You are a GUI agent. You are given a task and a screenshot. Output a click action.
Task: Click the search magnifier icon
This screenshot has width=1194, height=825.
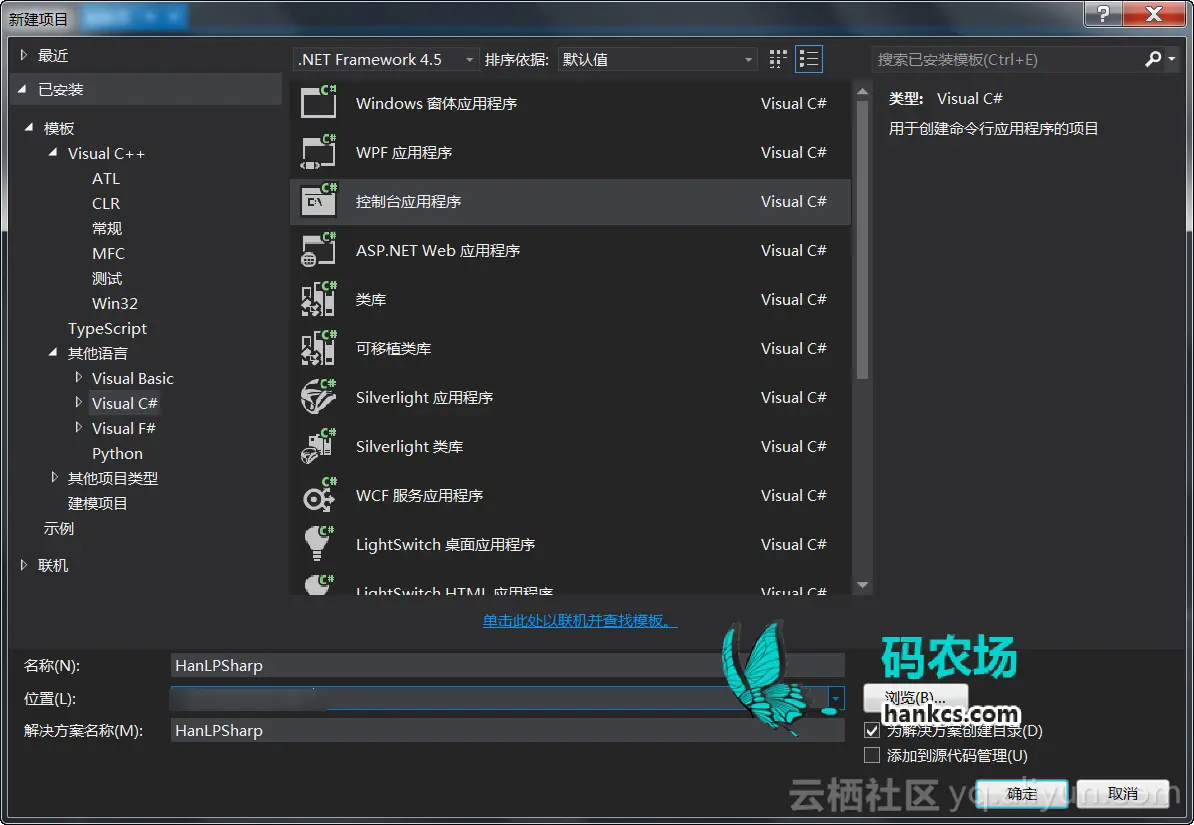pyautogui.click(x=1153, y=59)
